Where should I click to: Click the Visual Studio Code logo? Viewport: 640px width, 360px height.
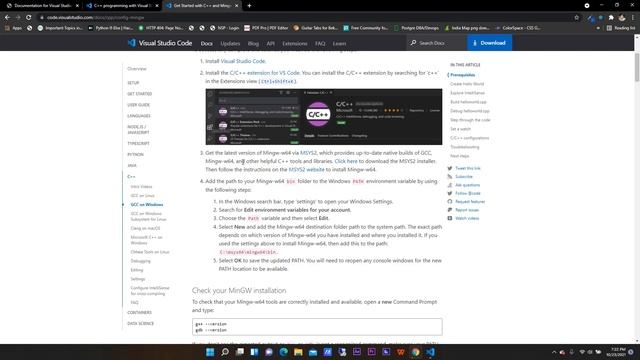tap(131, 43)
